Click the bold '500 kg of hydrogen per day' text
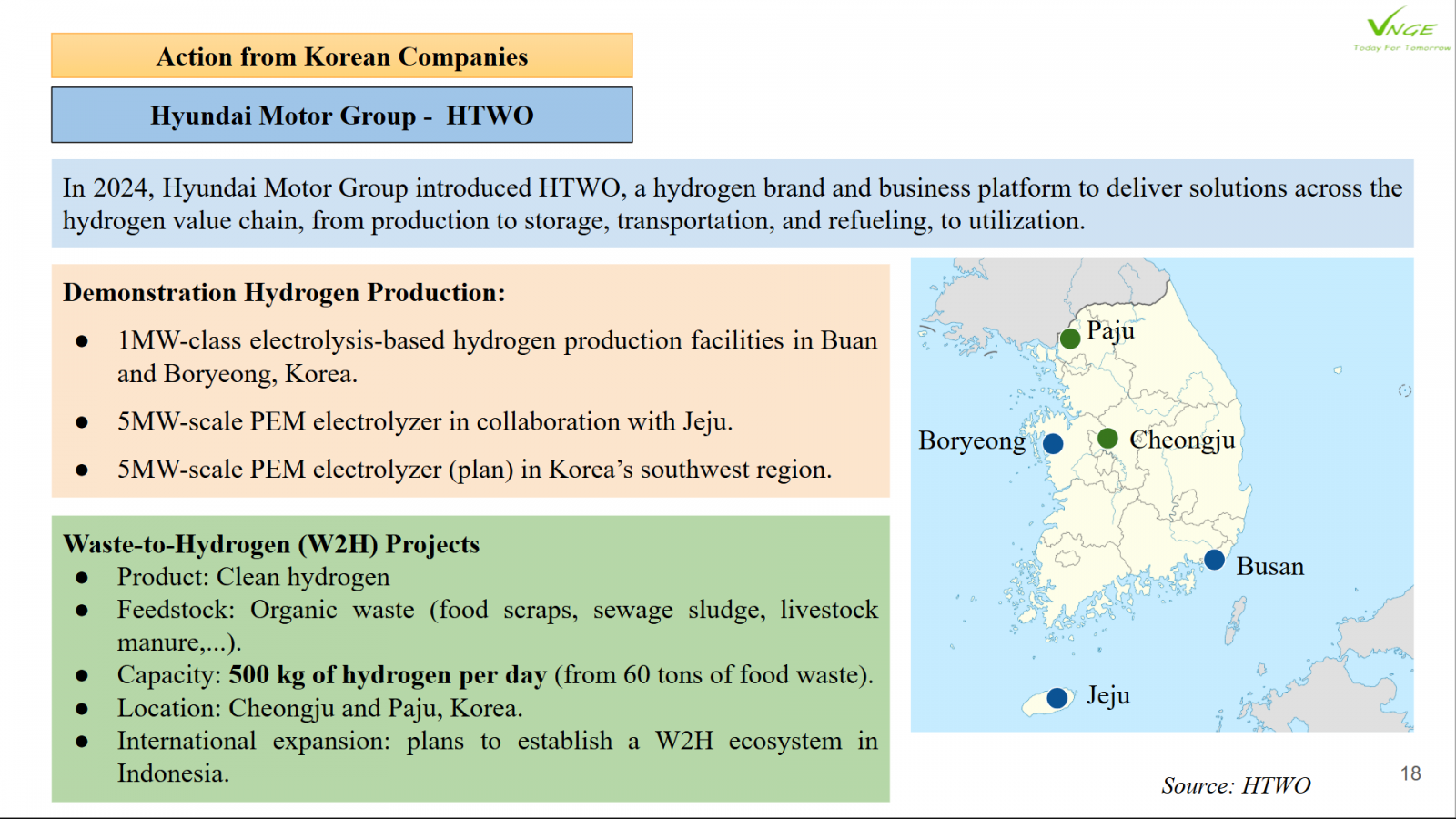1456x819 pixels. pyautogui.click(x=388, y=675)
